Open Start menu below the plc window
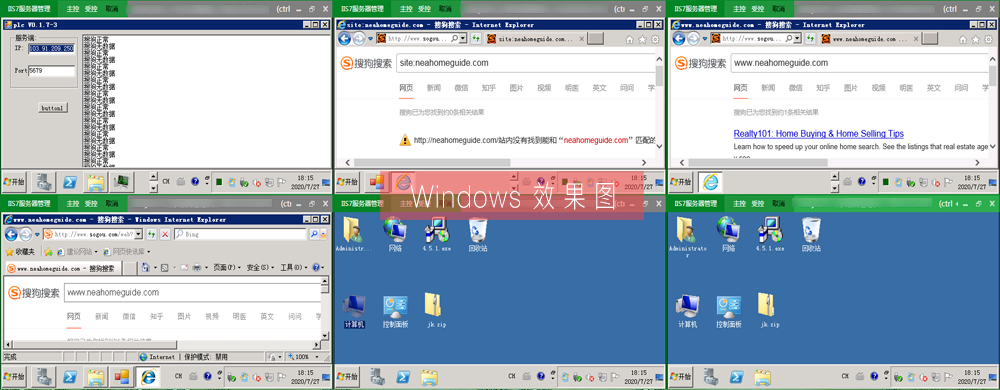The image size is (1000, 390). click(x=14, y=182)
